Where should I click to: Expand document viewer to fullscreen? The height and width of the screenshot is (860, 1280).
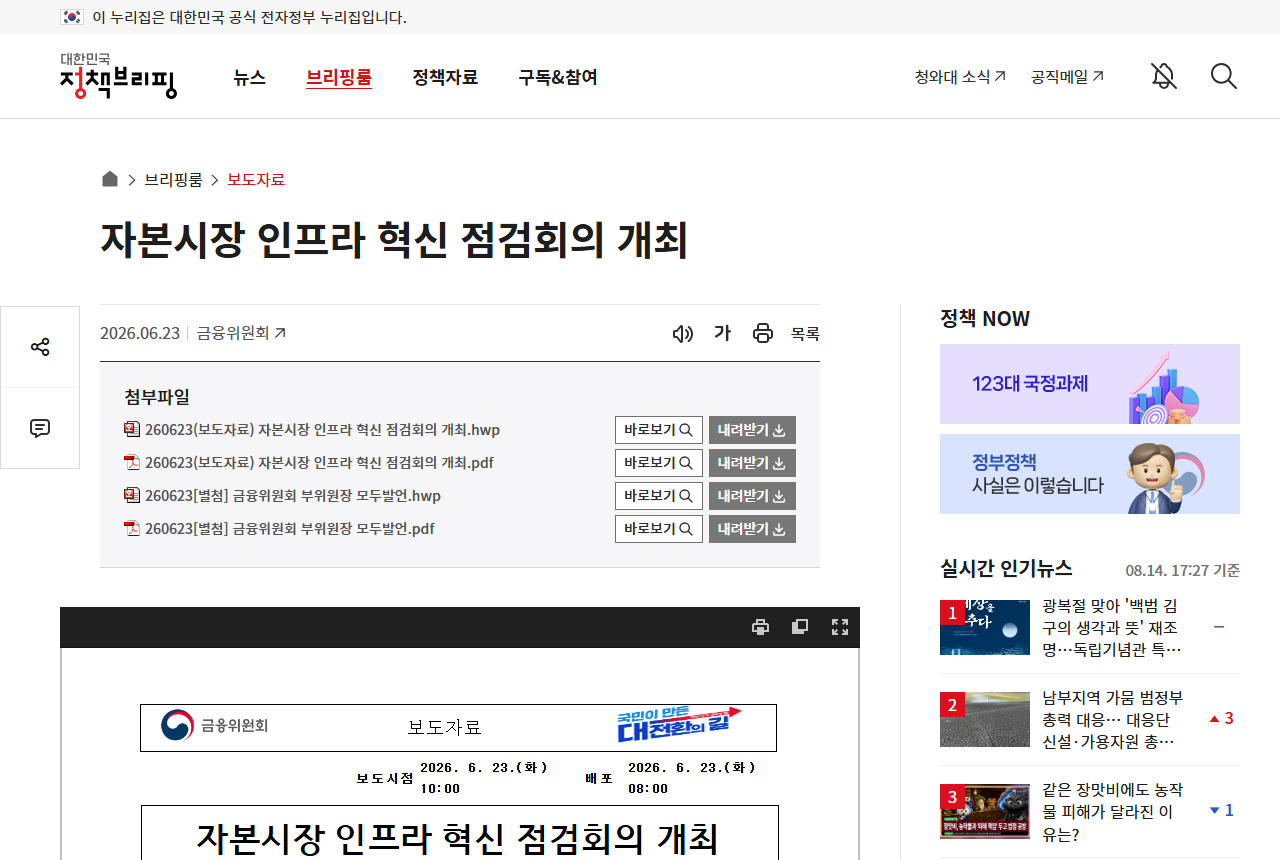click(x=840, y=627)
